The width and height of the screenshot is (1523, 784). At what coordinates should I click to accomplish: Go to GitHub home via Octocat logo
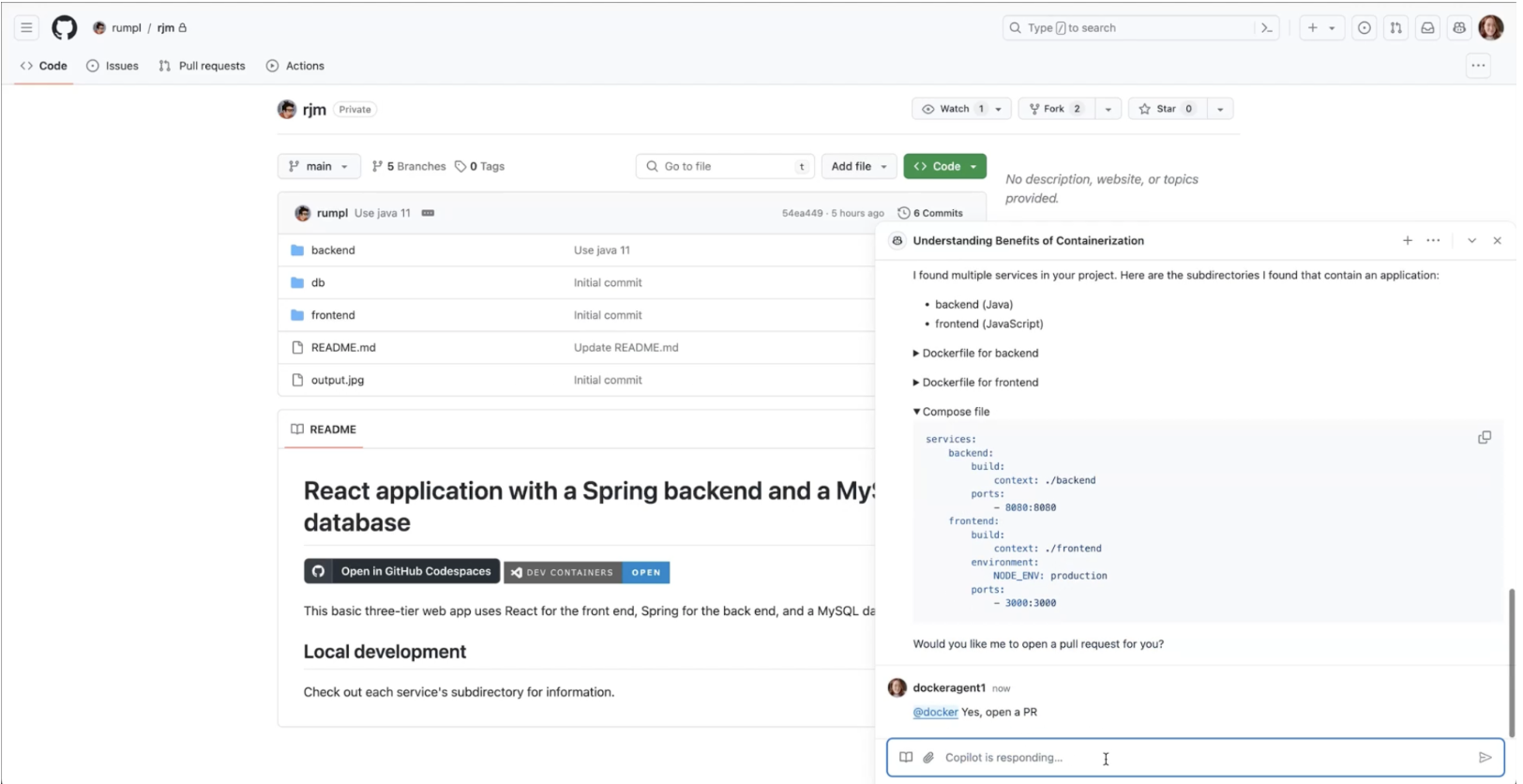tap(65, 28)
